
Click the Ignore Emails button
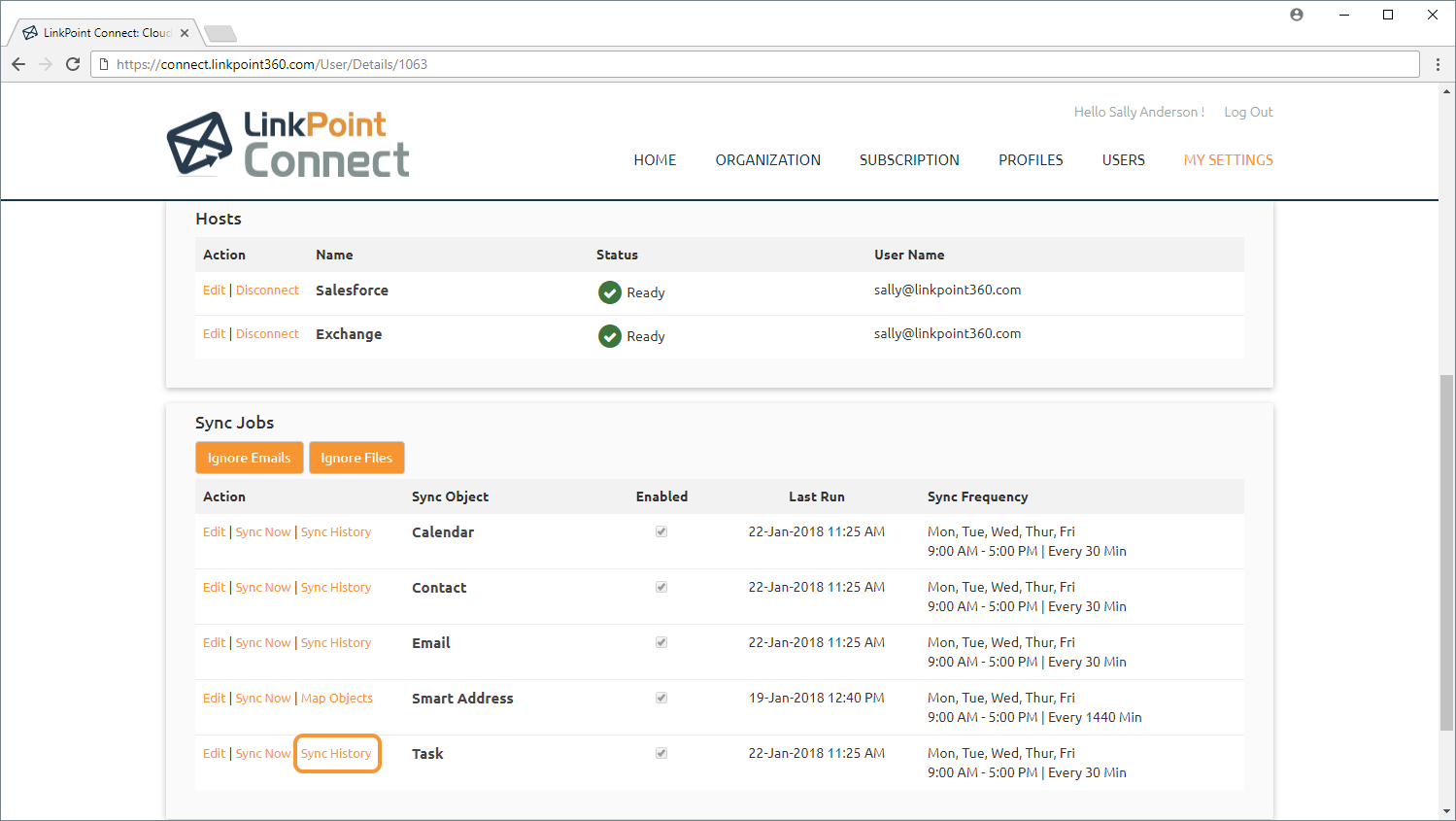(x=250, y=458)
